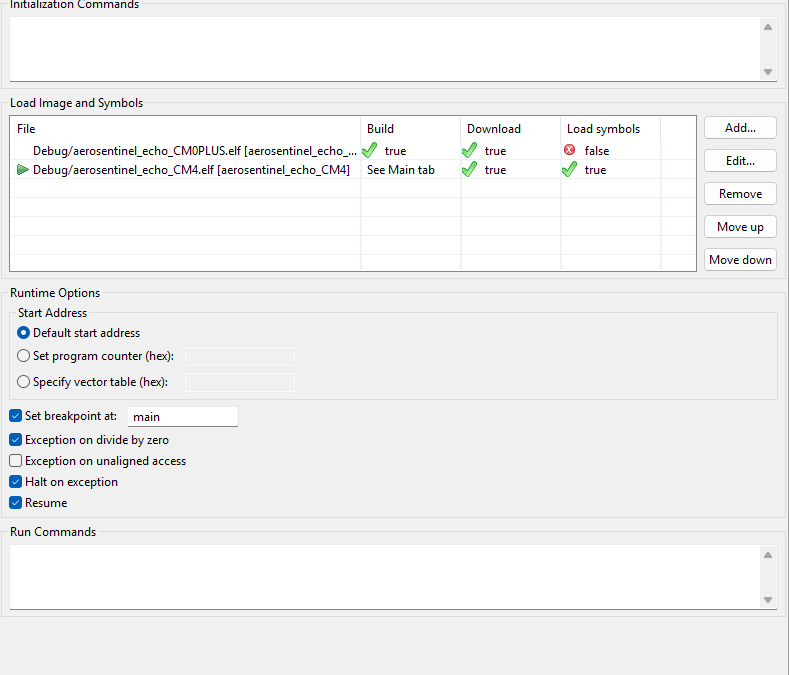
Task: Click inside Initialization Commands text area
Action: pyautogui.click(x=385, y=49)
